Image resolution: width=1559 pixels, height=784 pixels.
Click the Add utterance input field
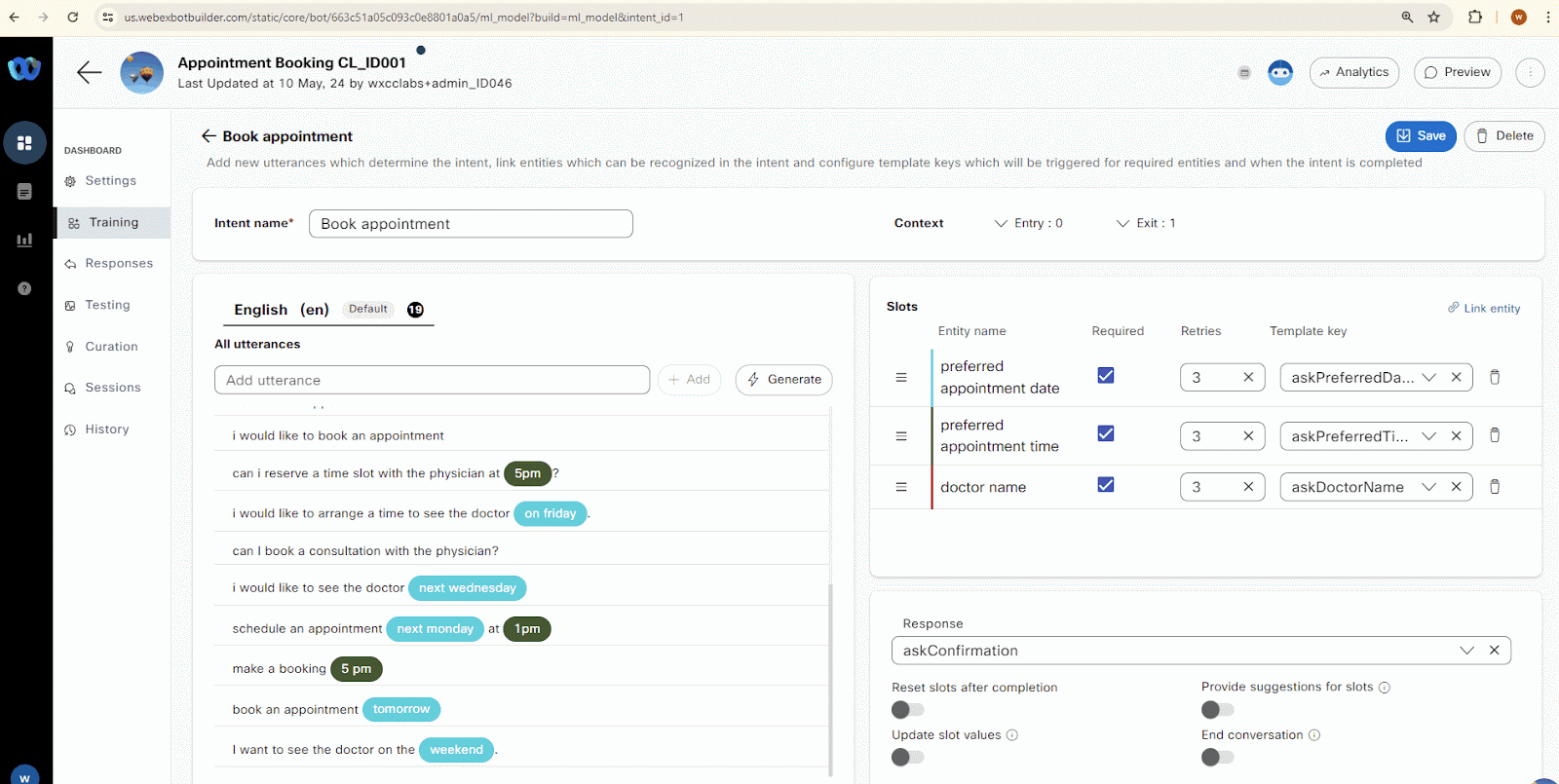pos(432,381)
